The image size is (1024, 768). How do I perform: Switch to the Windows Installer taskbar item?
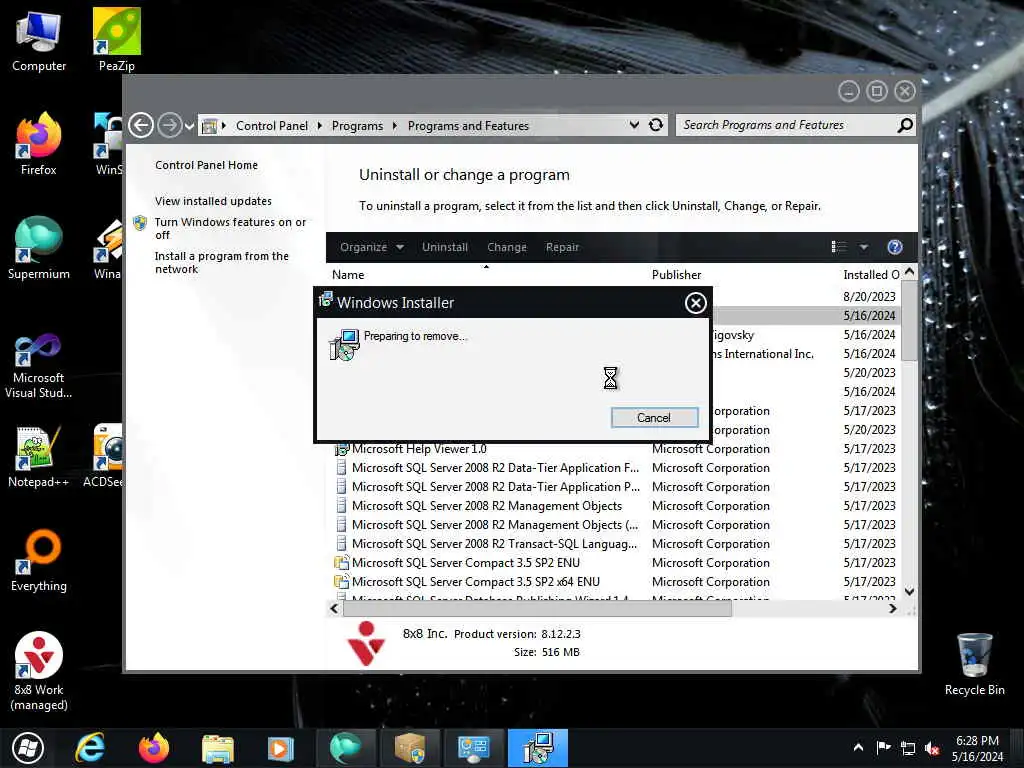(538, 748)
